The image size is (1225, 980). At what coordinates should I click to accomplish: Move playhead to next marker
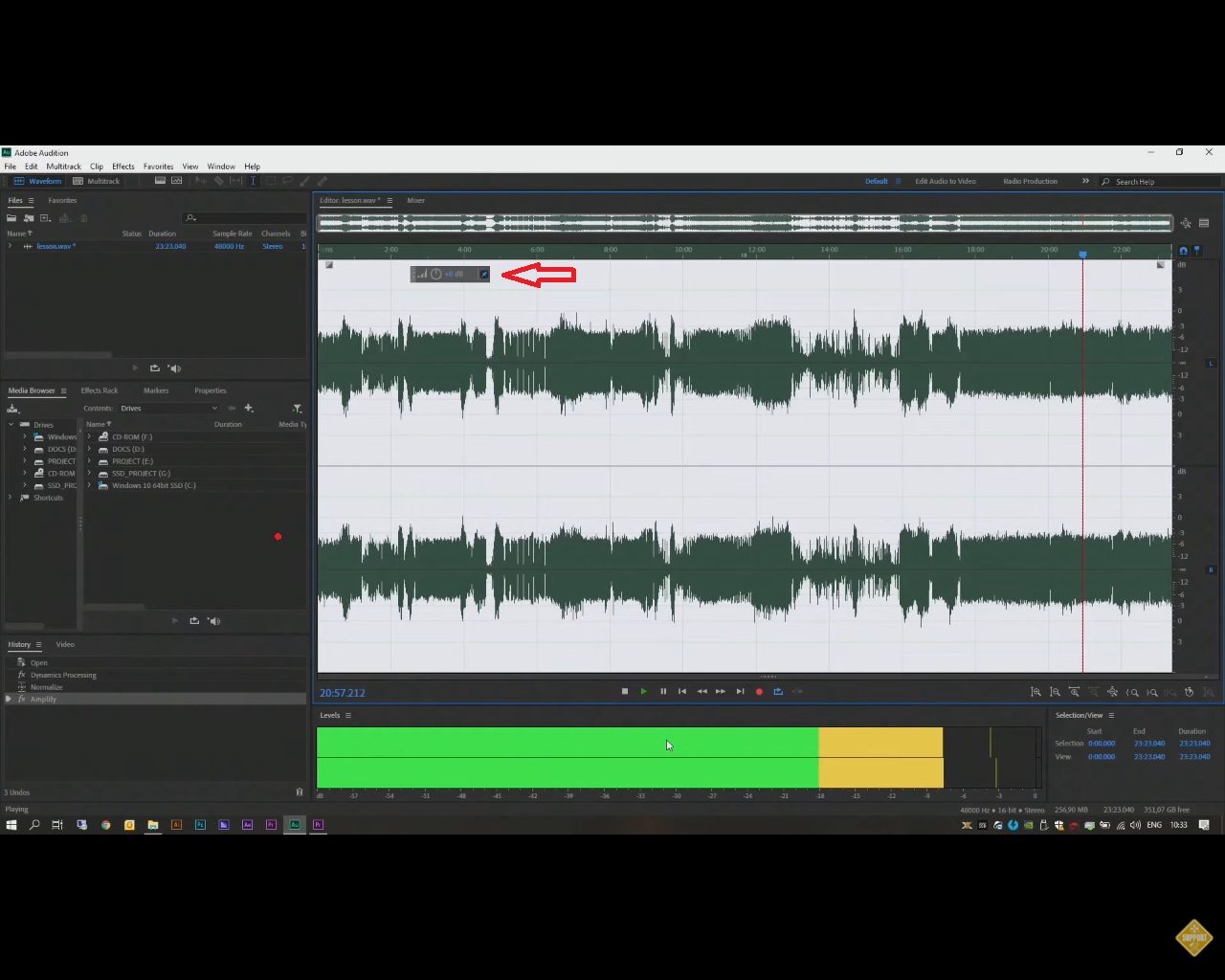740,691
